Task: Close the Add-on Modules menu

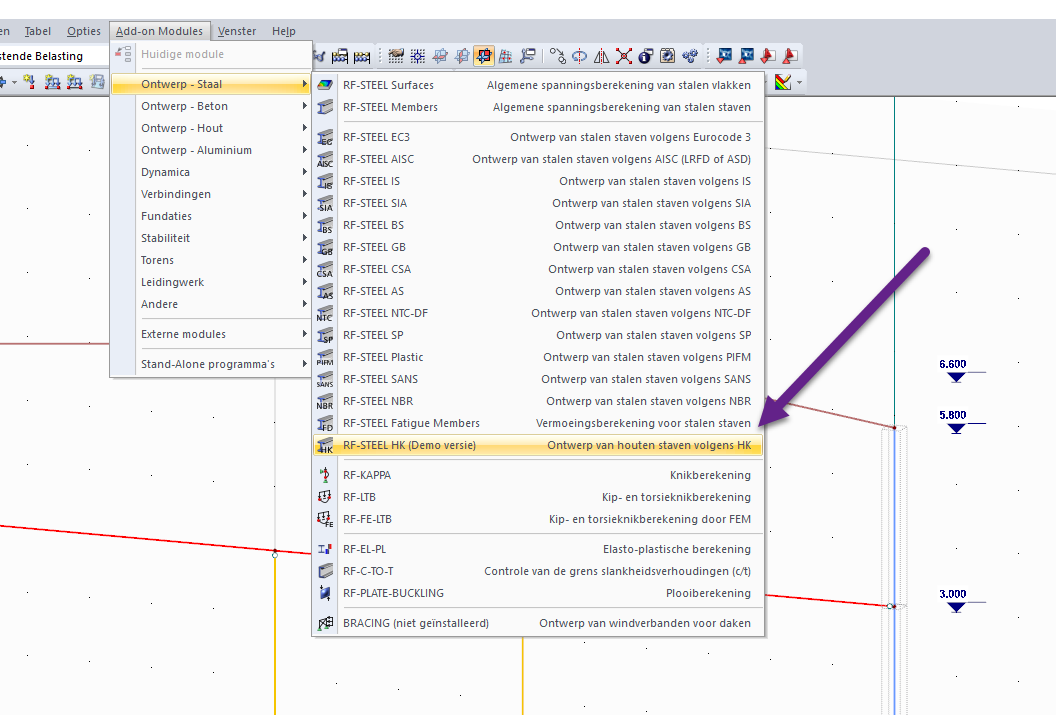Action: pos(160,31)
